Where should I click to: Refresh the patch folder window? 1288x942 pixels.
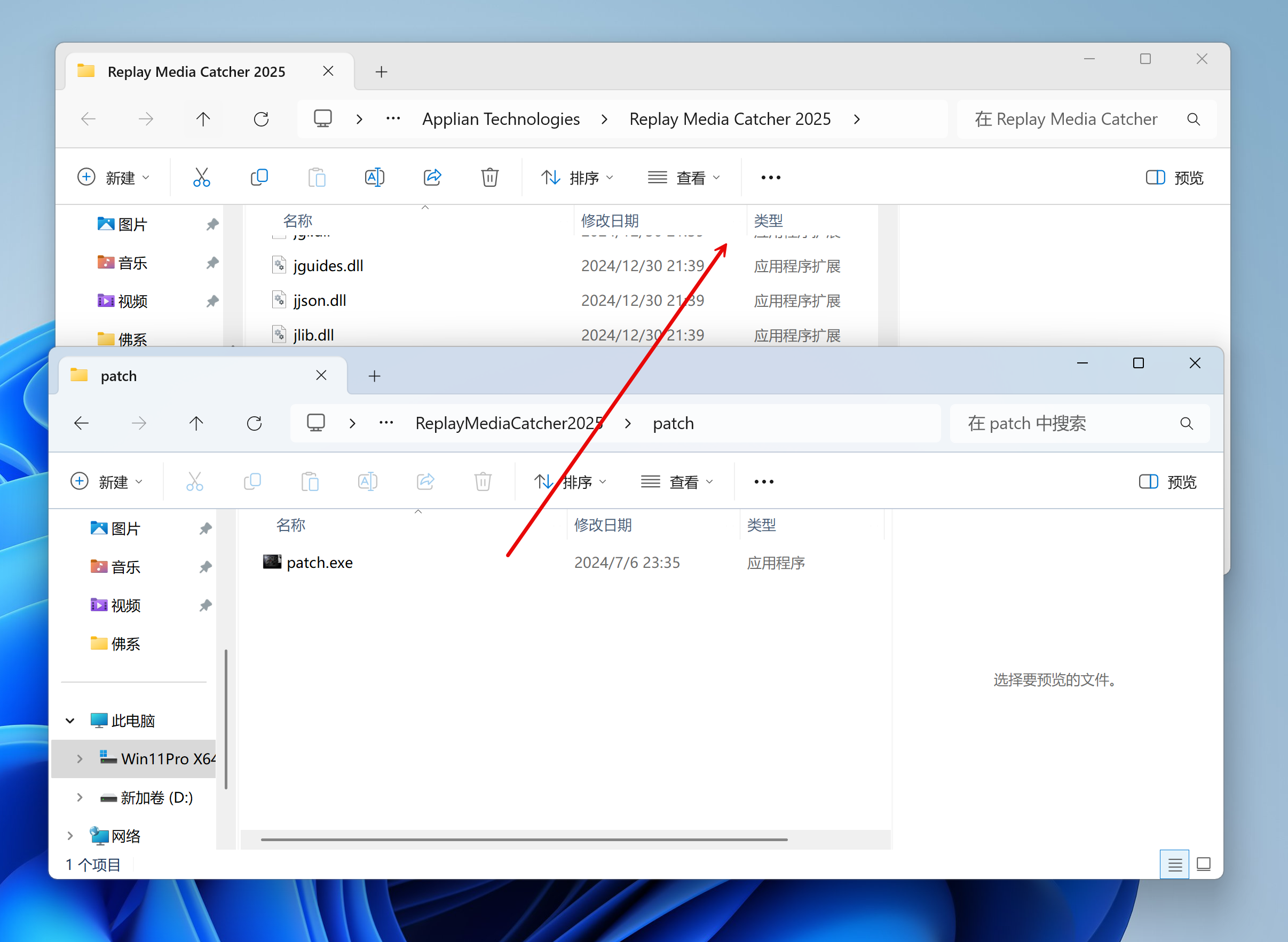pyautogui.click(x=254, y=423)
